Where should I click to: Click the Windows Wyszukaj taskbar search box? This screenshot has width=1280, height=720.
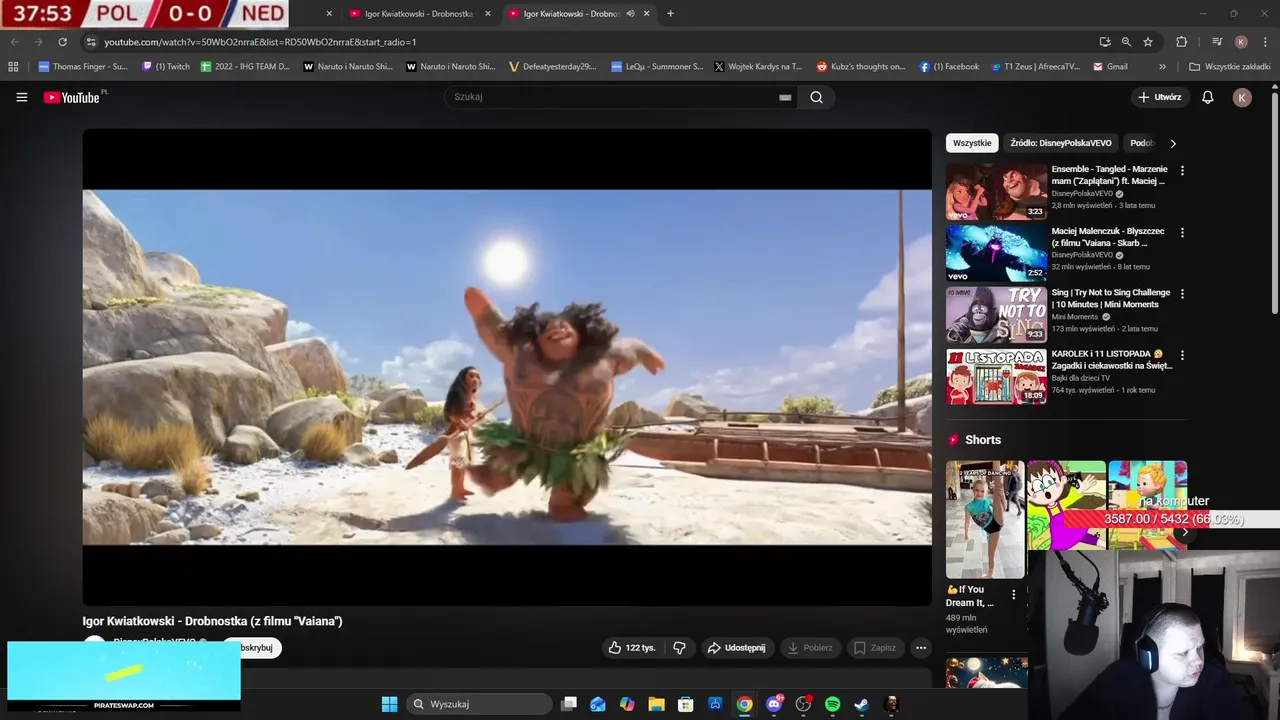(x=480, y=704)
